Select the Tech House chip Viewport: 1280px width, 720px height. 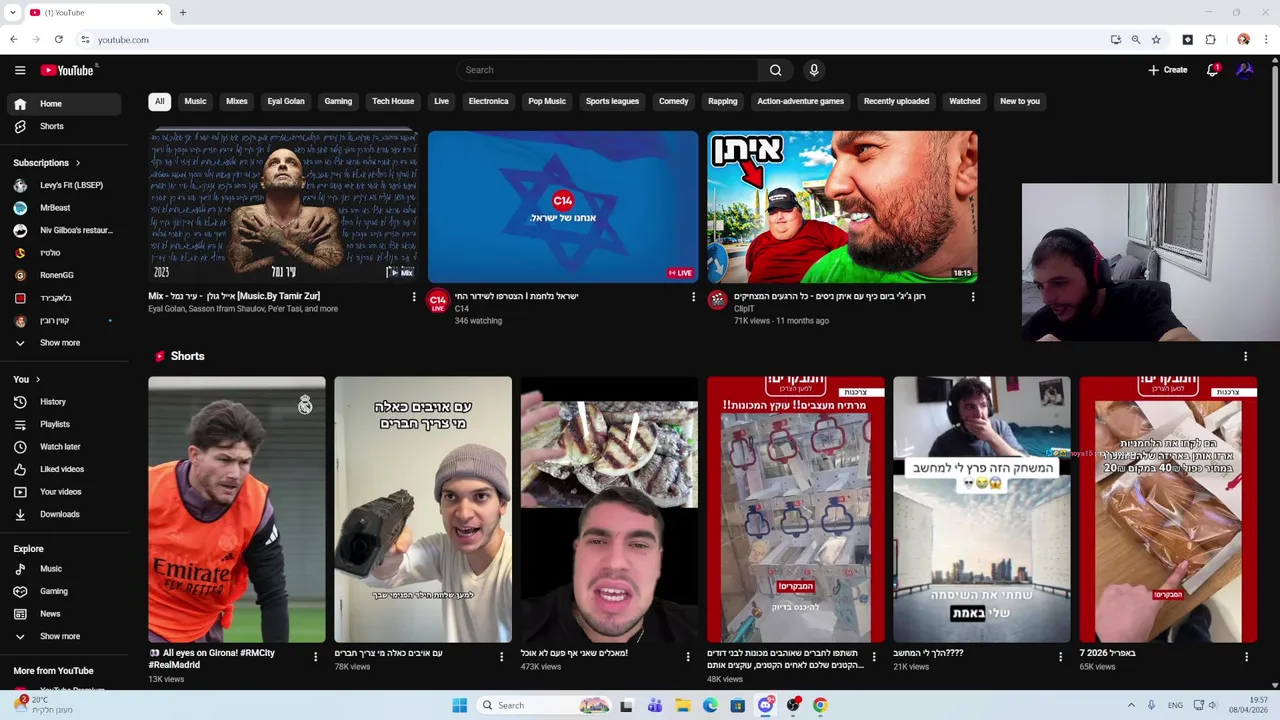pyautogui.click(x=393, y=101)
